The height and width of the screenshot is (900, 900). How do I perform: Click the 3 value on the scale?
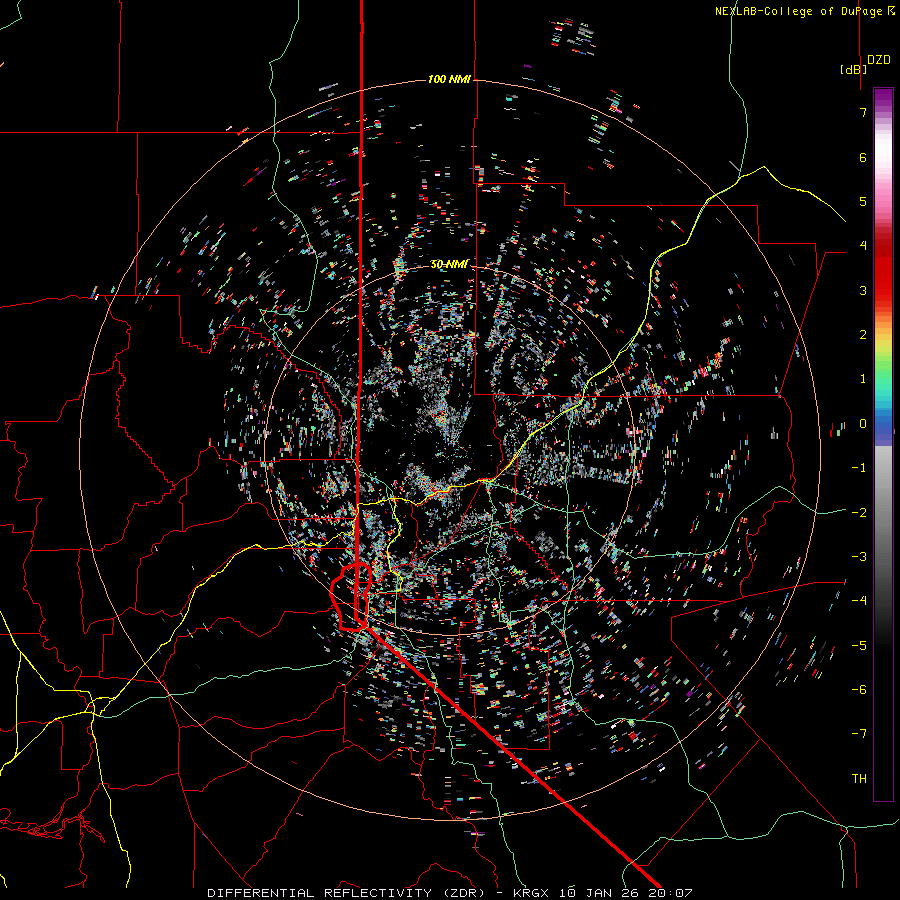tap(863, 290)
